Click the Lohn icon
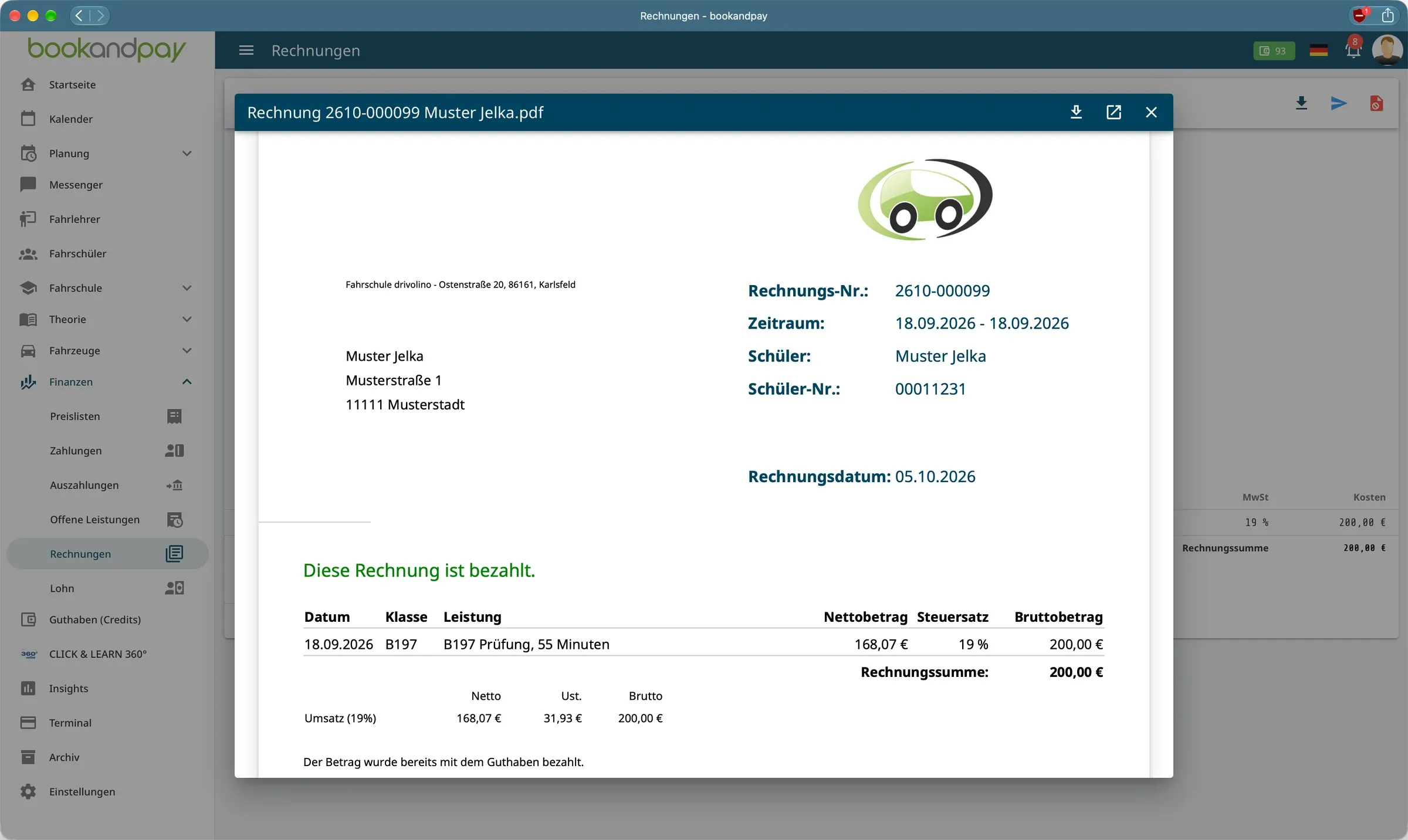This screenshot has height=840, width=1408. 174,588
